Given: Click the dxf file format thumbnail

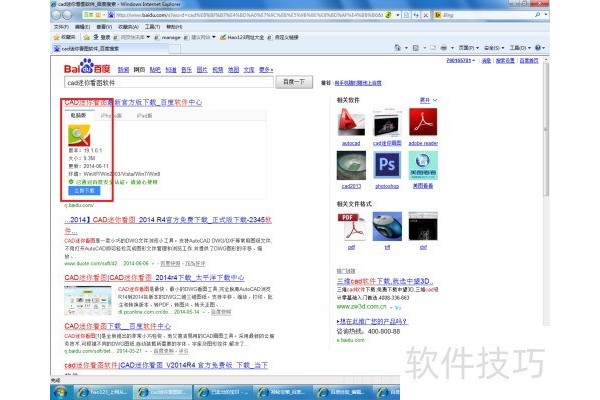Looking at the screenshot, I should [x=423, y=227].
